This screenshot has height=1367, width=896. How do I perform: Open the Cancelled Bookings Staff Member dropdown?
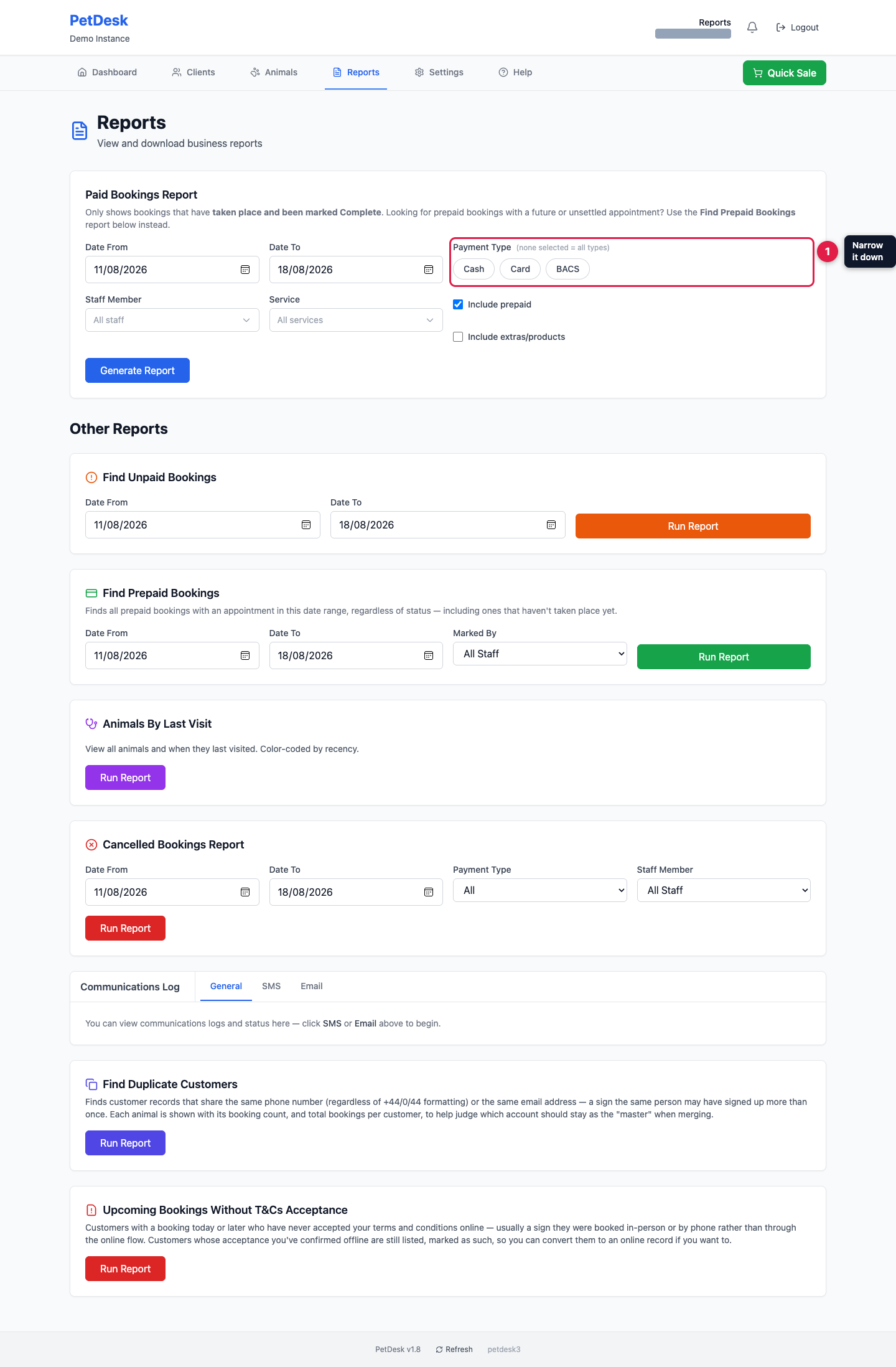[724, 890]
